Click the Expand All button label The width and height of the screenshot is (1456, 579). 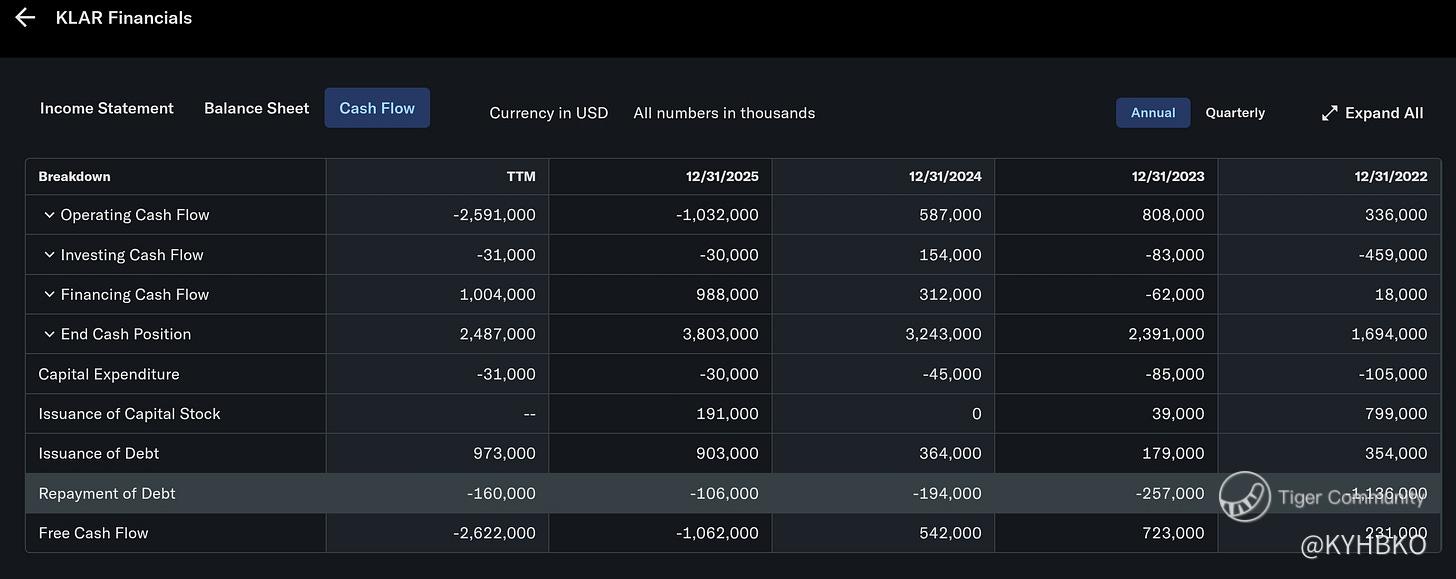pos(1384,113)
